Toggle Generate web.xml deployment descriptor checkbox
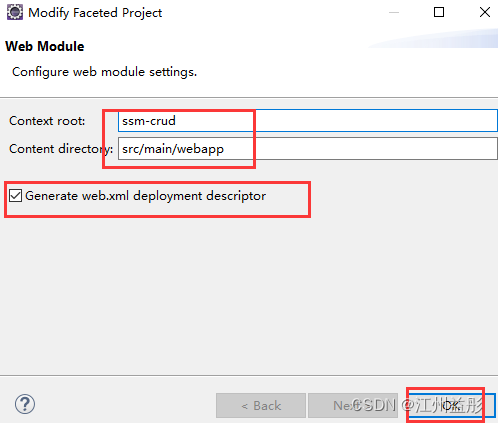 coord(15,196)
